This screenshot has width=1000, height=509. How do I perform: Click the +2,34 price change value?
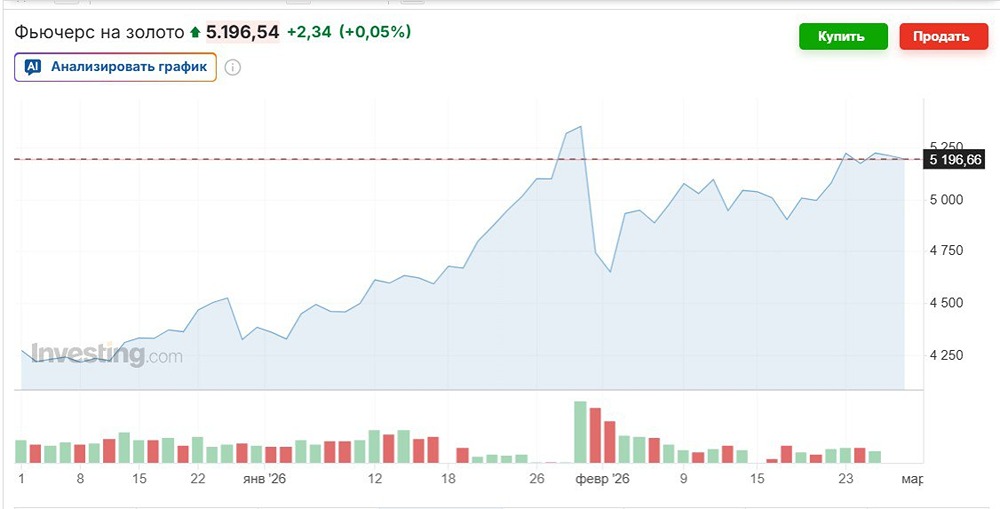(x=308, y=32)
